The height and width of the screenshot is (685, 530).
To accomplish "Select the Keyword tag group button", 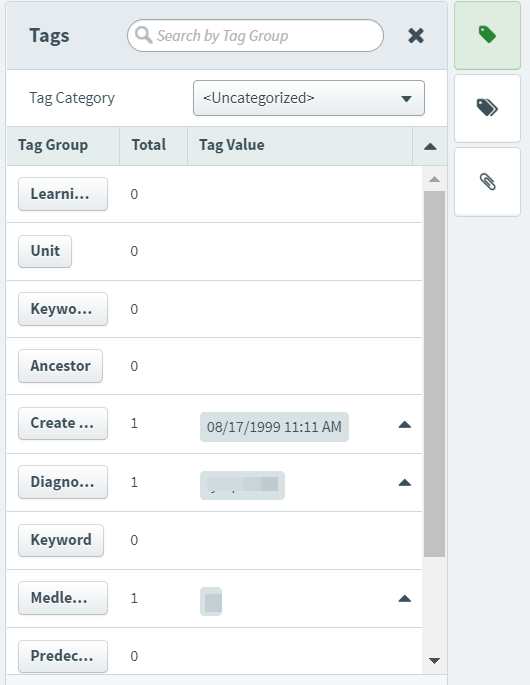I will (x=61, y=540).
